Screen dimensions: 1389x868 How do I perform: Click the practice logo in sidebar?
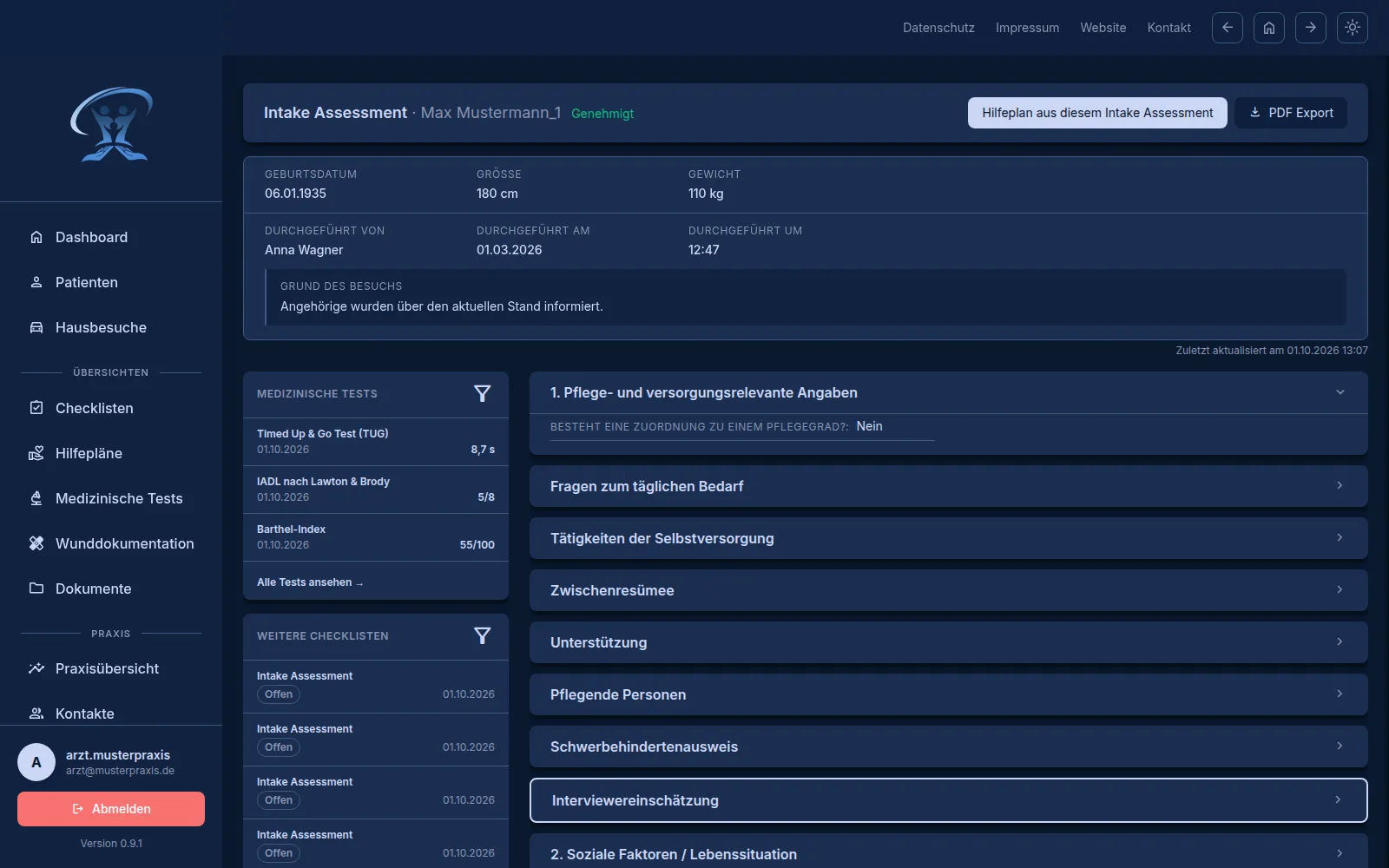111,124
